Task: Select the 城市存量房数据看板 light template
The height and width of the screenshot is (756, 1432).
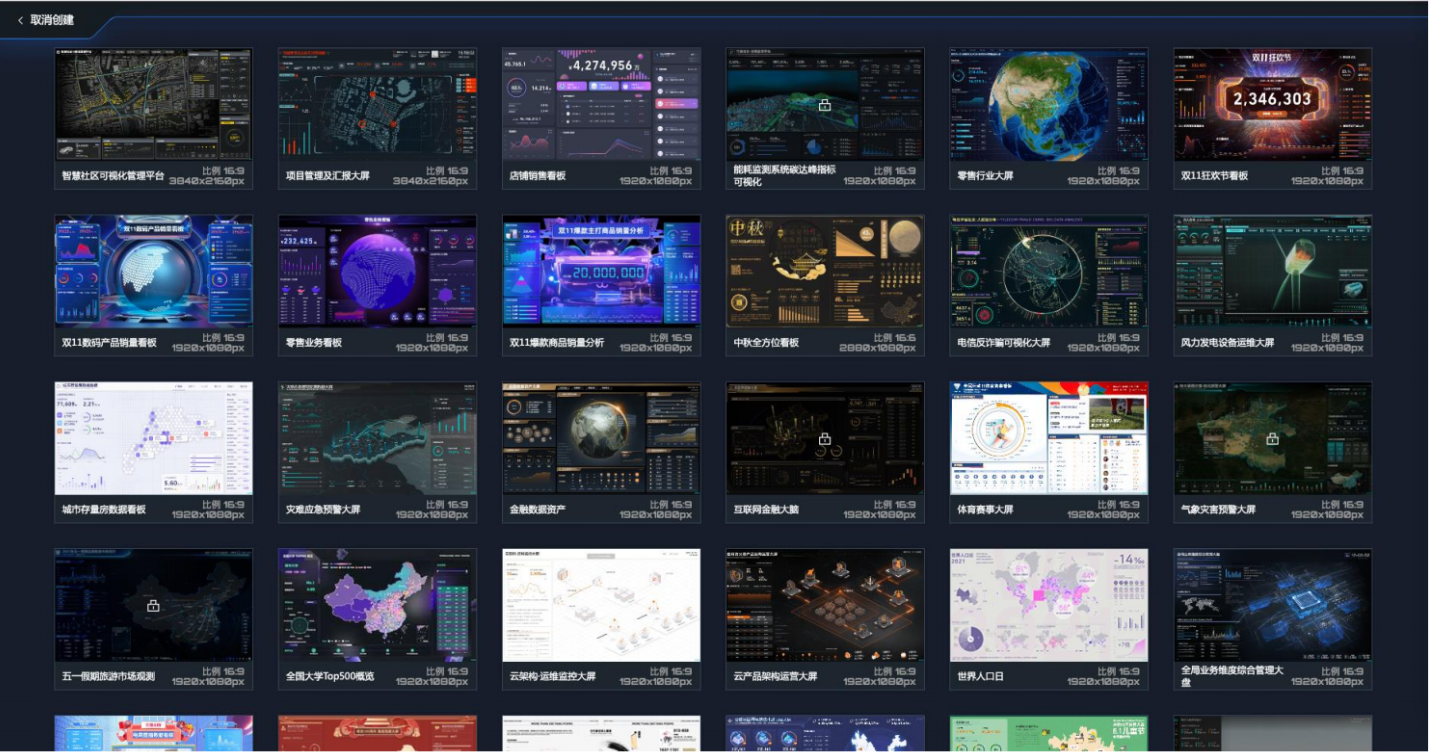Action: [x=153, y=438]
